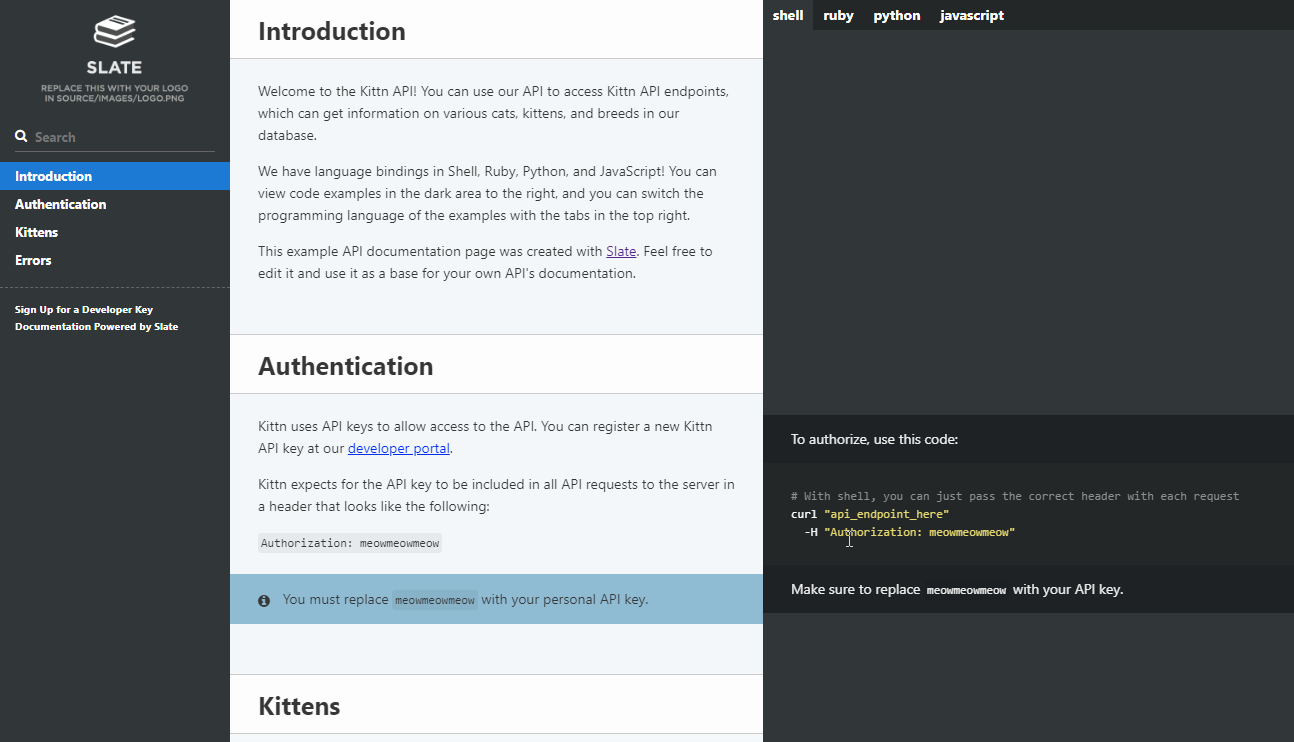Open the developer portal link

[x=399, y=448]
